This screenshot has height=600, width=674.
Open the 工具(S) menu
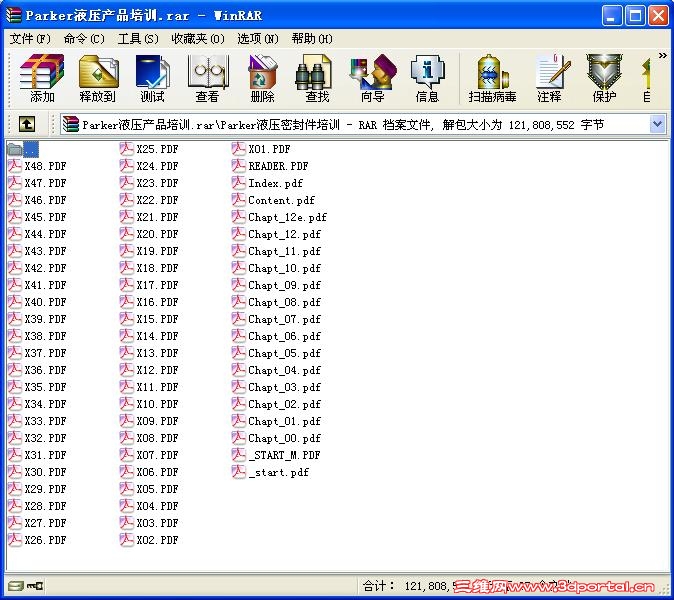(138, 39)
